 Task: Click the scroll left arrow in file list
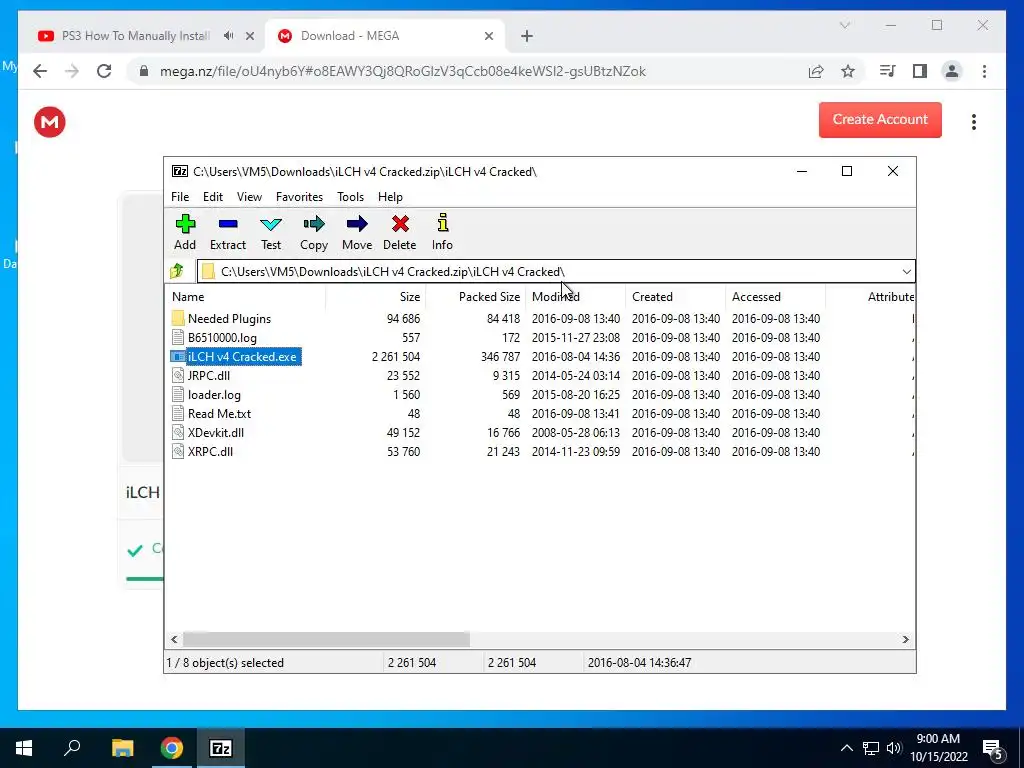point(174,639)
